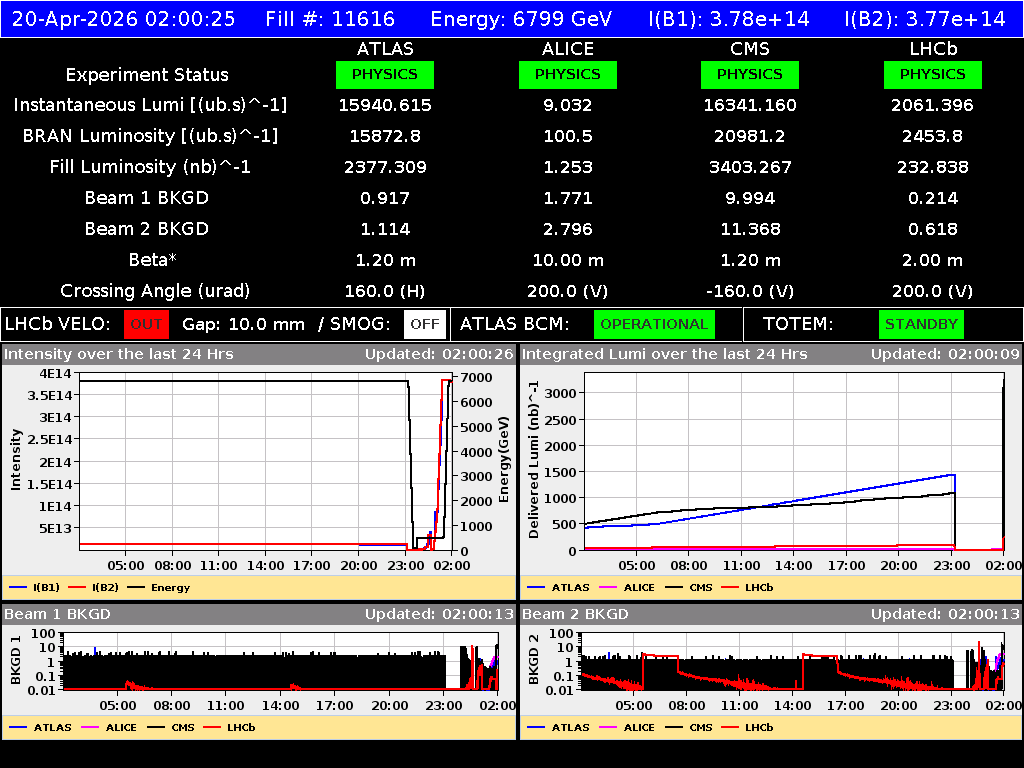Select the Energy 6799 GeV header value
The width and height of the screenshot is (1024, 768).
click(x=521, y=18)
